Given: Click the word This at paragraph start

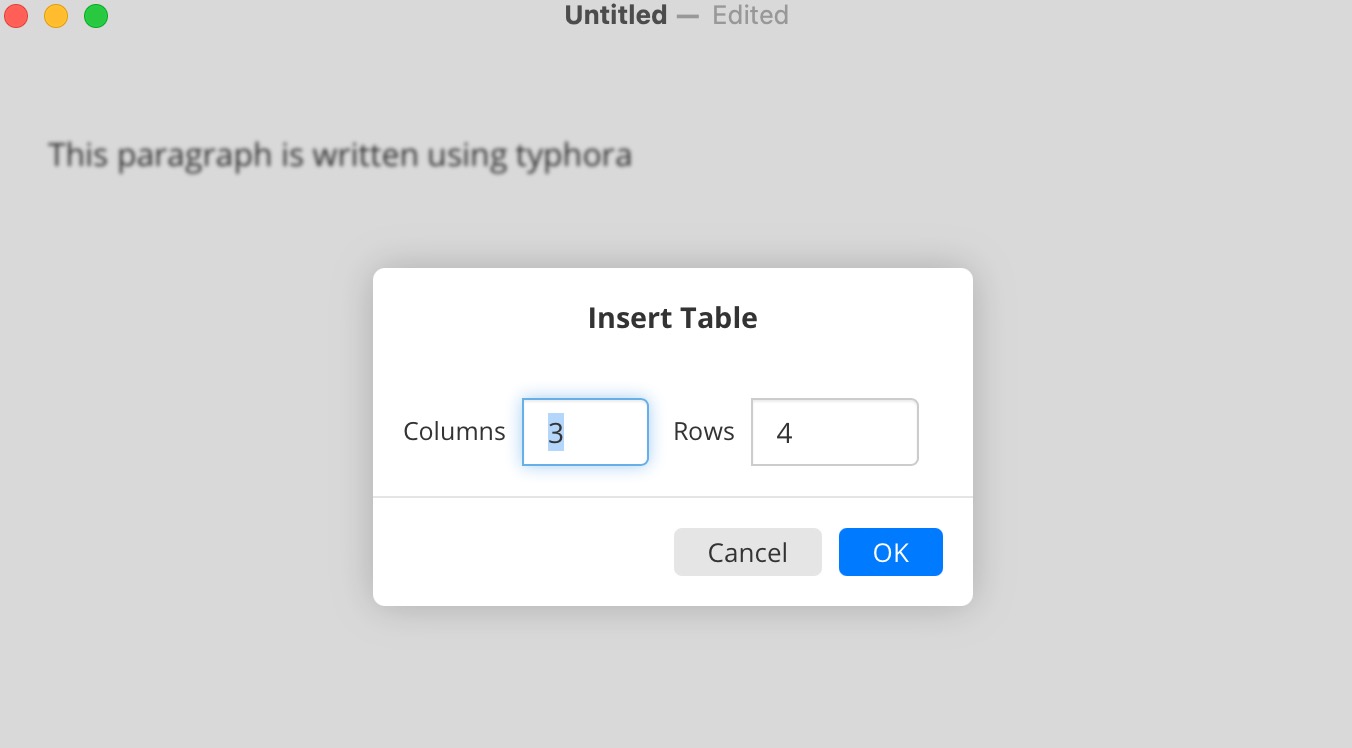Looking at the screenshot, I should (x=77, y=156).
